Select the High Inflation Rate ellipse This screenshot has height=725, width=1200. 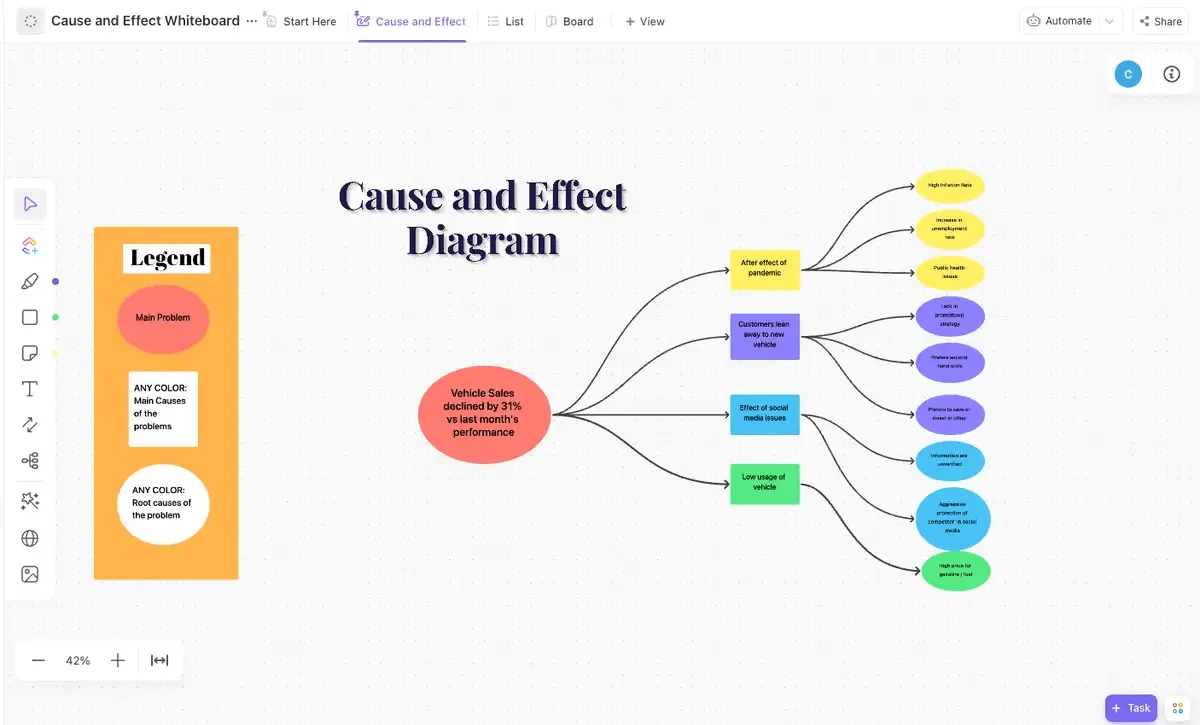(x=950, y=186)
